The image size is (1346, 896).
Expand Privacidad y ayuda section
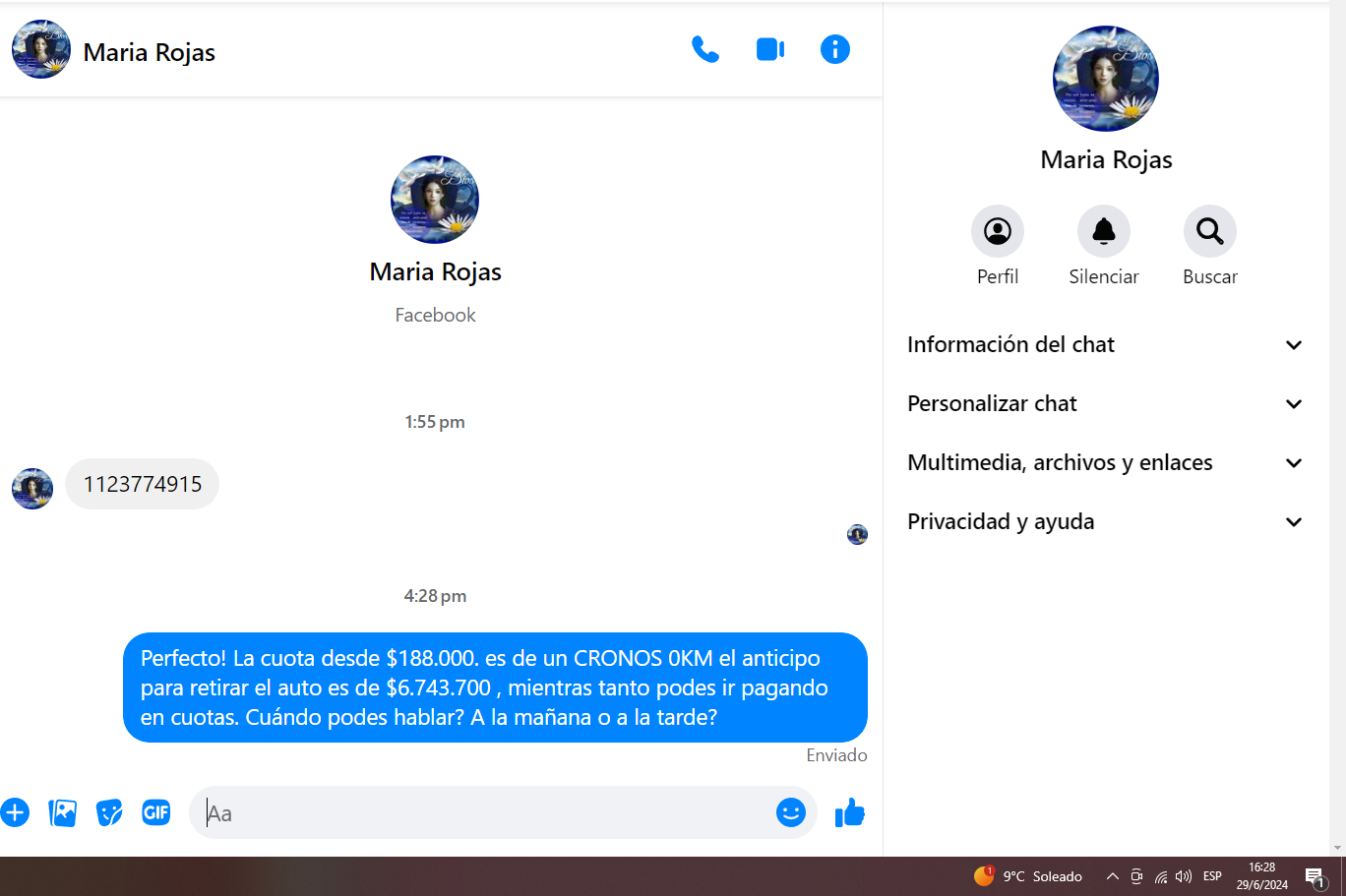[x=1105, y=522]
